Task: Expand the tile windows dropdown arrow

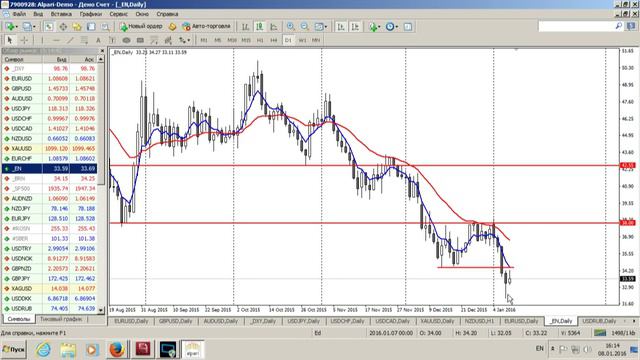Action: [326, 27]
